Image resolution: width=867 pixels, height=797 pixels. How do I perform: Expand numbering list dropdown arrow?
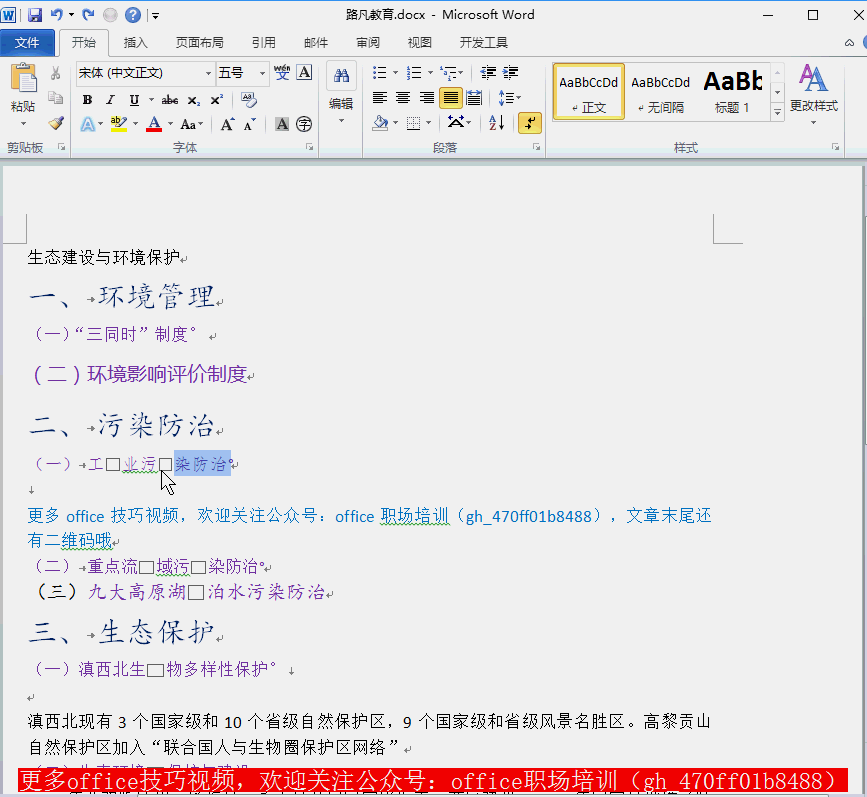(430, 72)
